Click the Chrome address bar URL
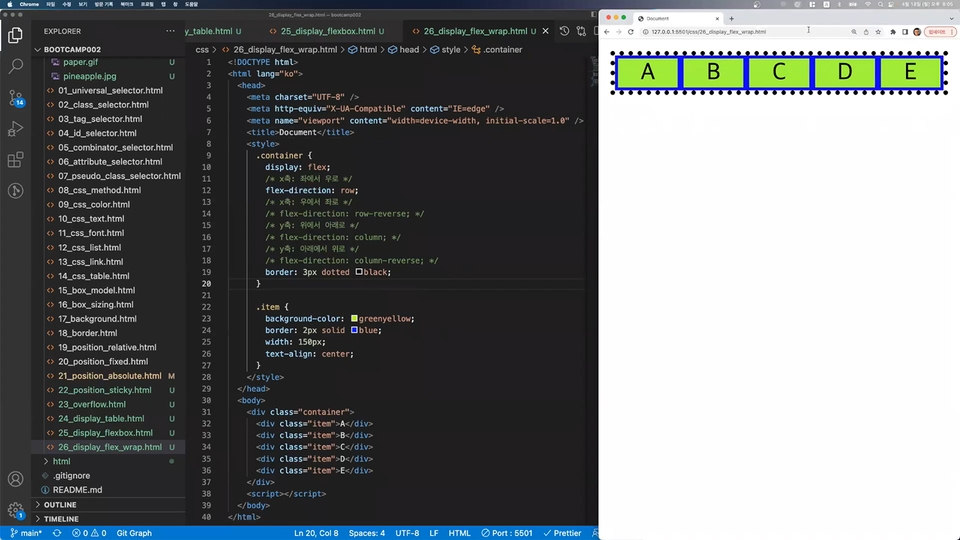The height and width of the screenshot is (540, 960). coord(708,32)
